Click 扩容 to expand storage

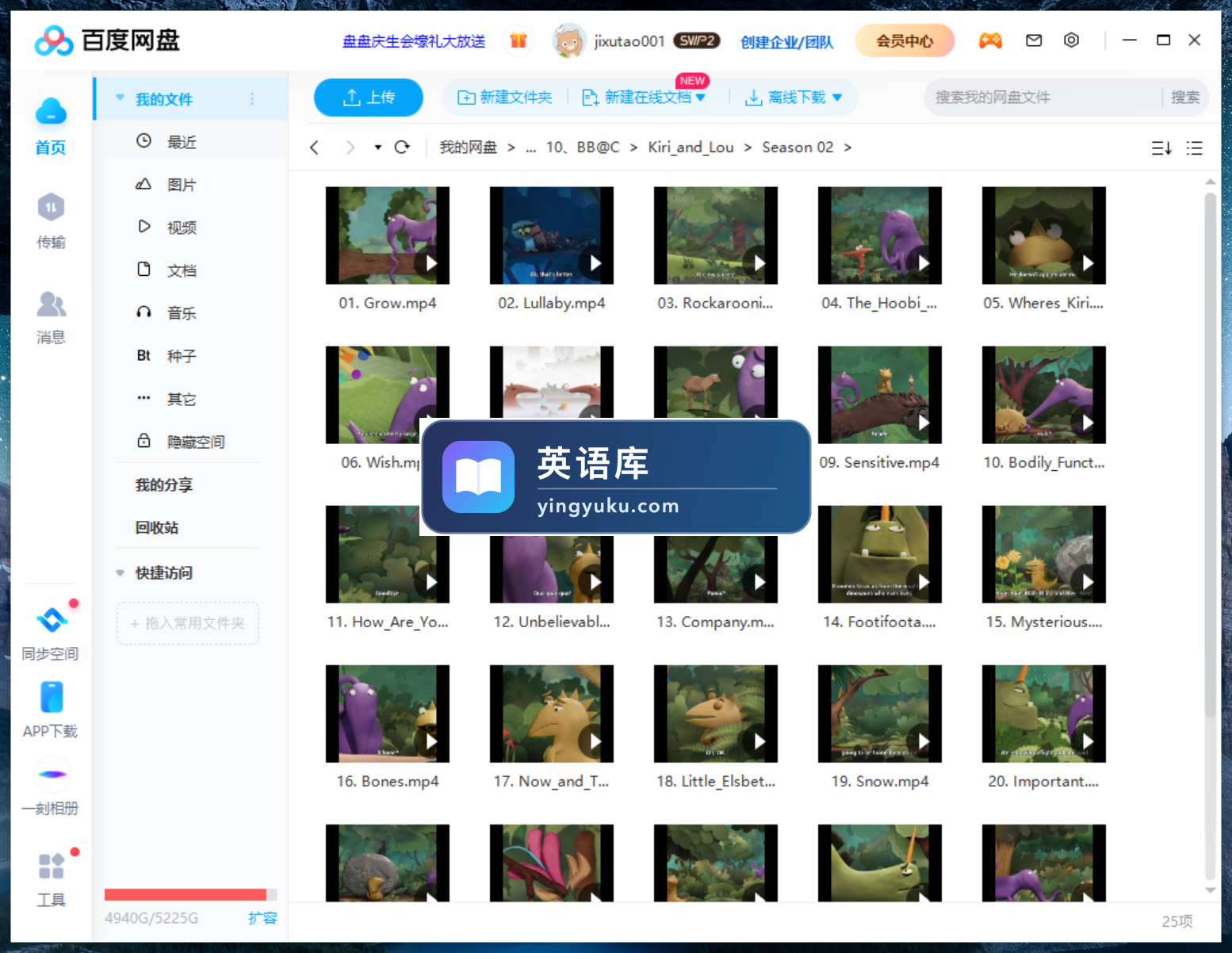coord(262,918)
